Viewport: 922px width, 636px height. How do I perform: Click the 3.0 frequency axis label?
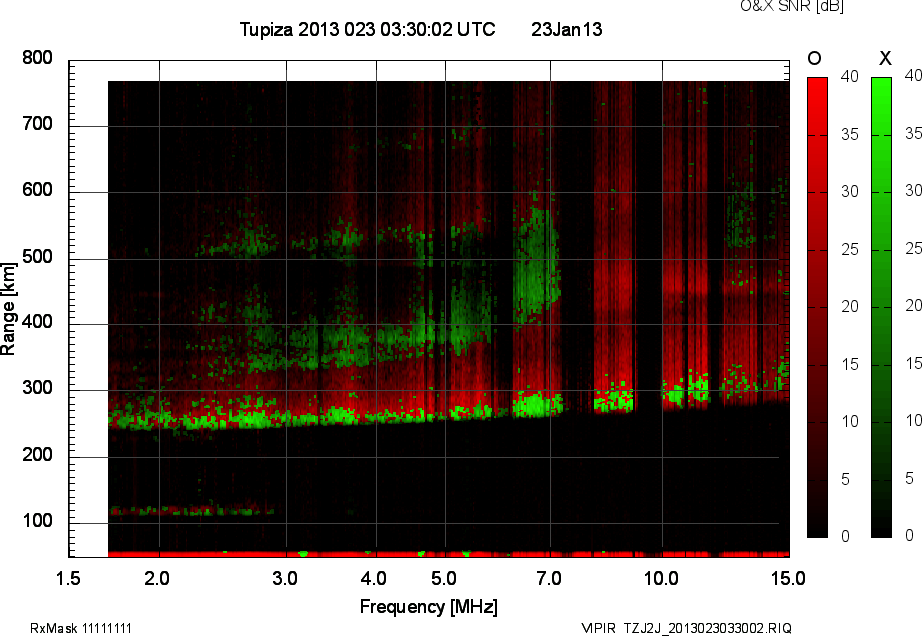coord(285,579)
